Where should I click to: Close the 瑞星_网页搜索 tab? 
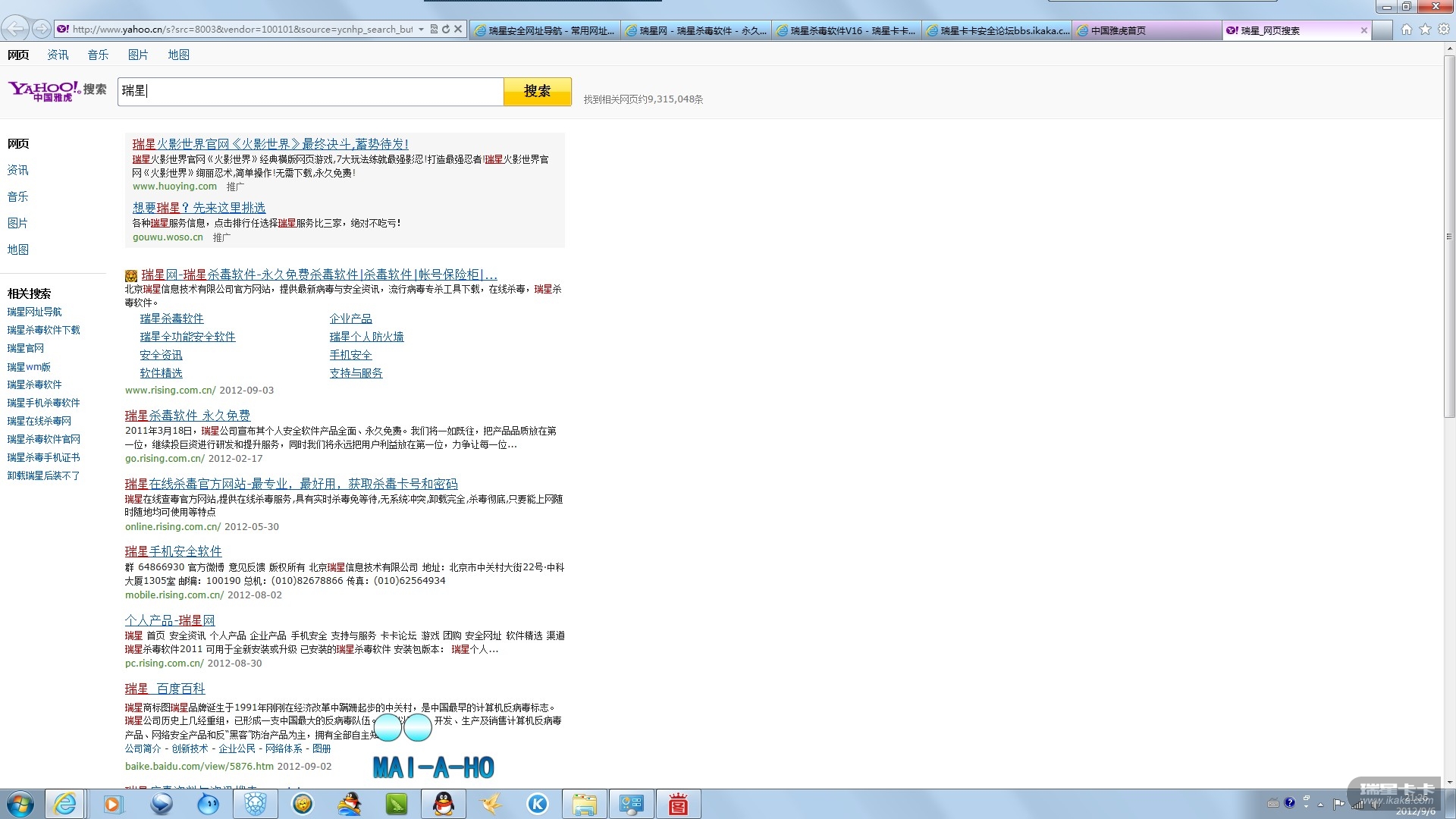coord(1363,30)
